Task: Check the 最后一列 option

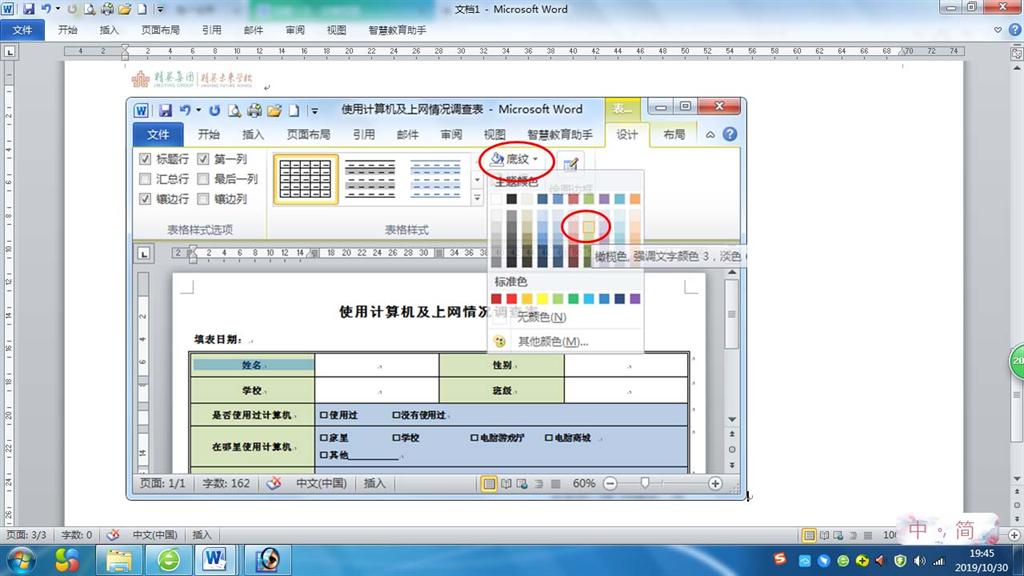Action: point(204,179)
